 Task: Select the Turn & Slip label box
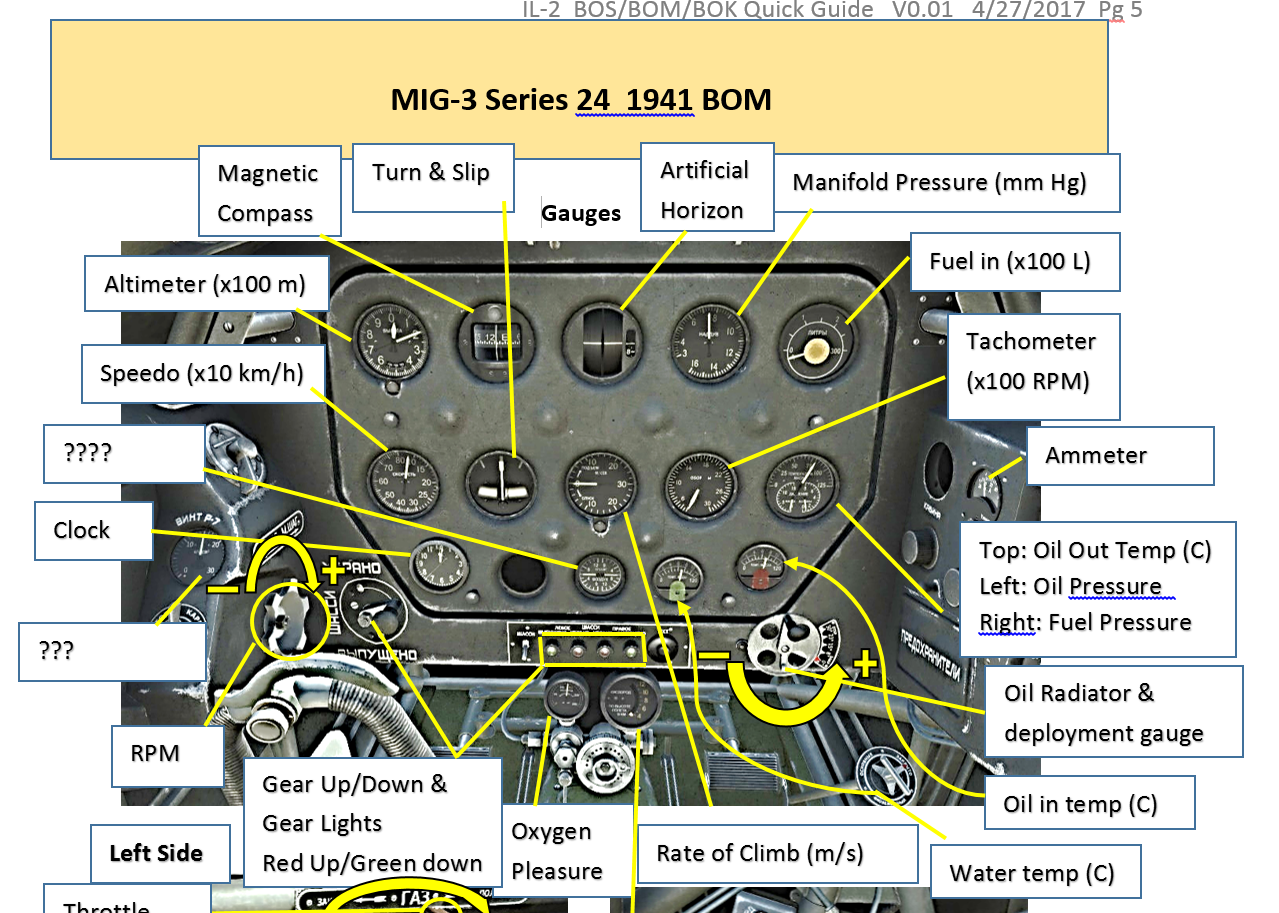point(433,178)
